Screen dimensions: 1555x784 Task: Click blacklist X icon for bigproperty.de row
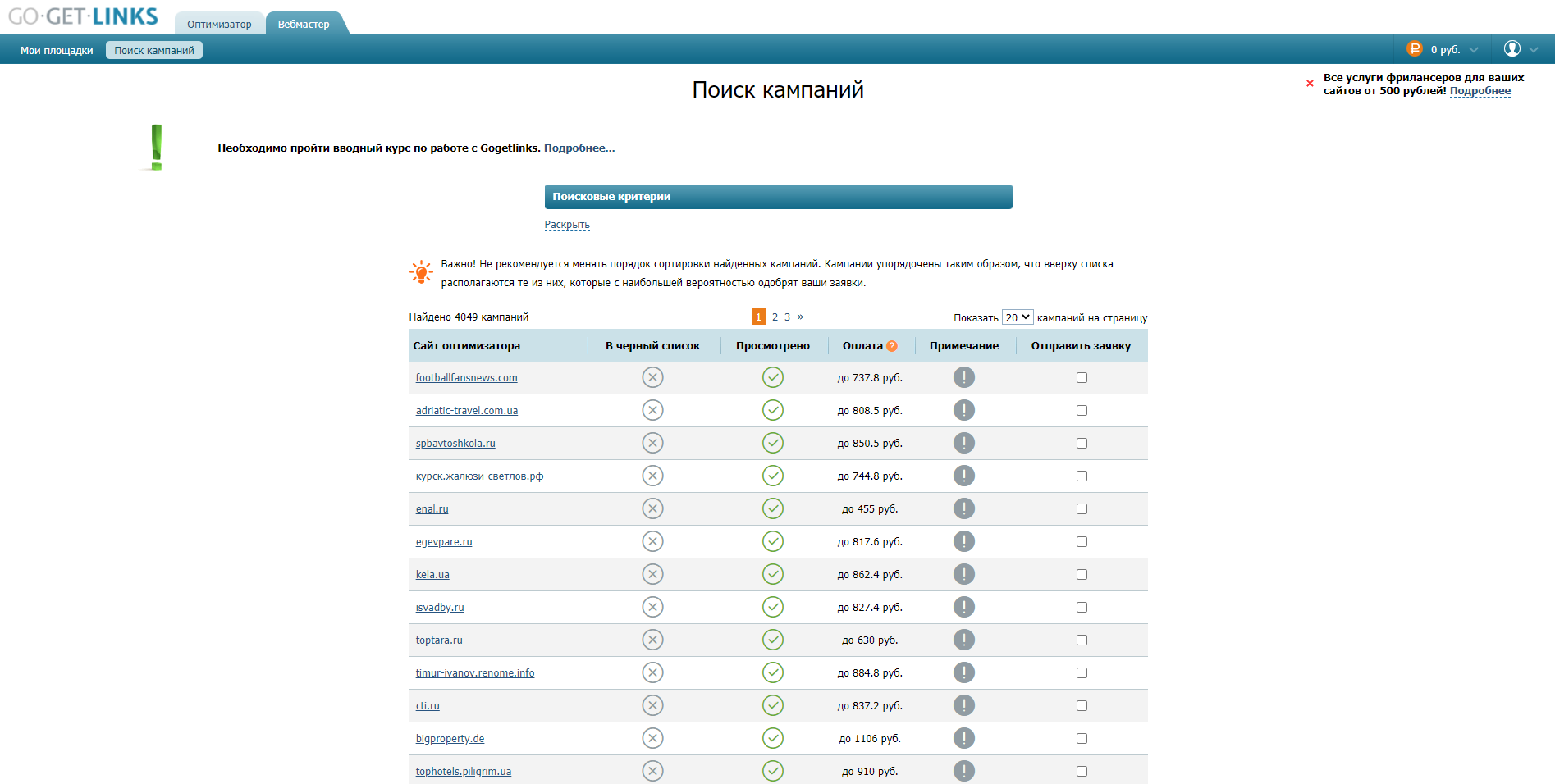pos(652,738)
